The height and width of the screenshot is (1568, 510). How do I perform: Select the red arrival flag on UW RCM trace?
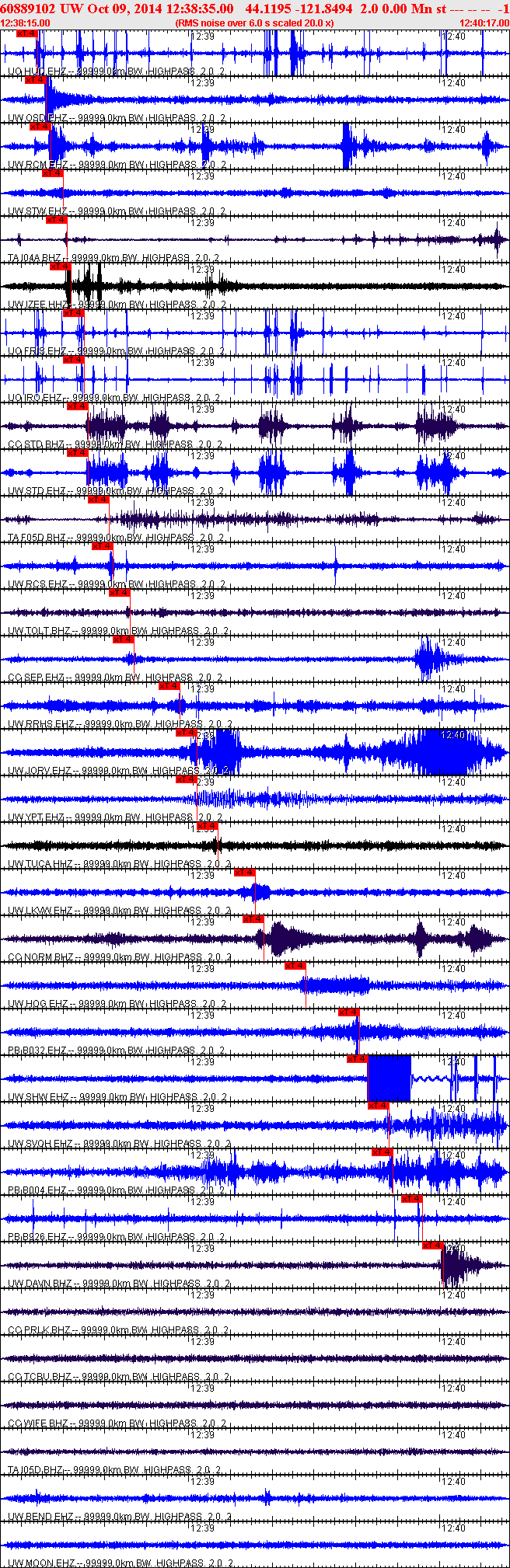pyautogui.click(x=40, y=127)
